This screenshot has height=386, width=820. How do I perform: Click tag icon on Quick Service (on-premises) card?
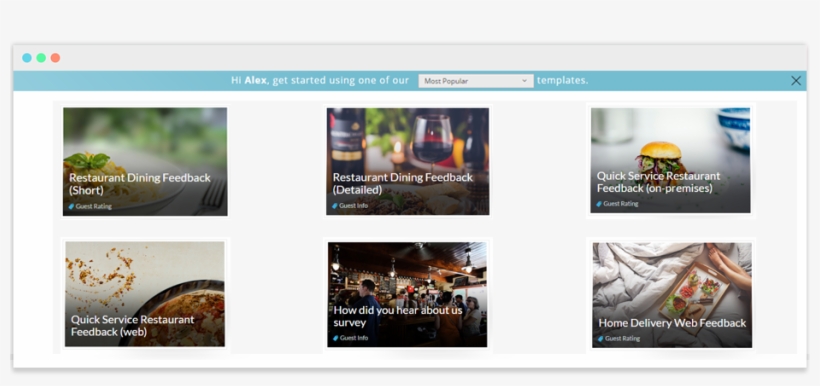point(599,204)
